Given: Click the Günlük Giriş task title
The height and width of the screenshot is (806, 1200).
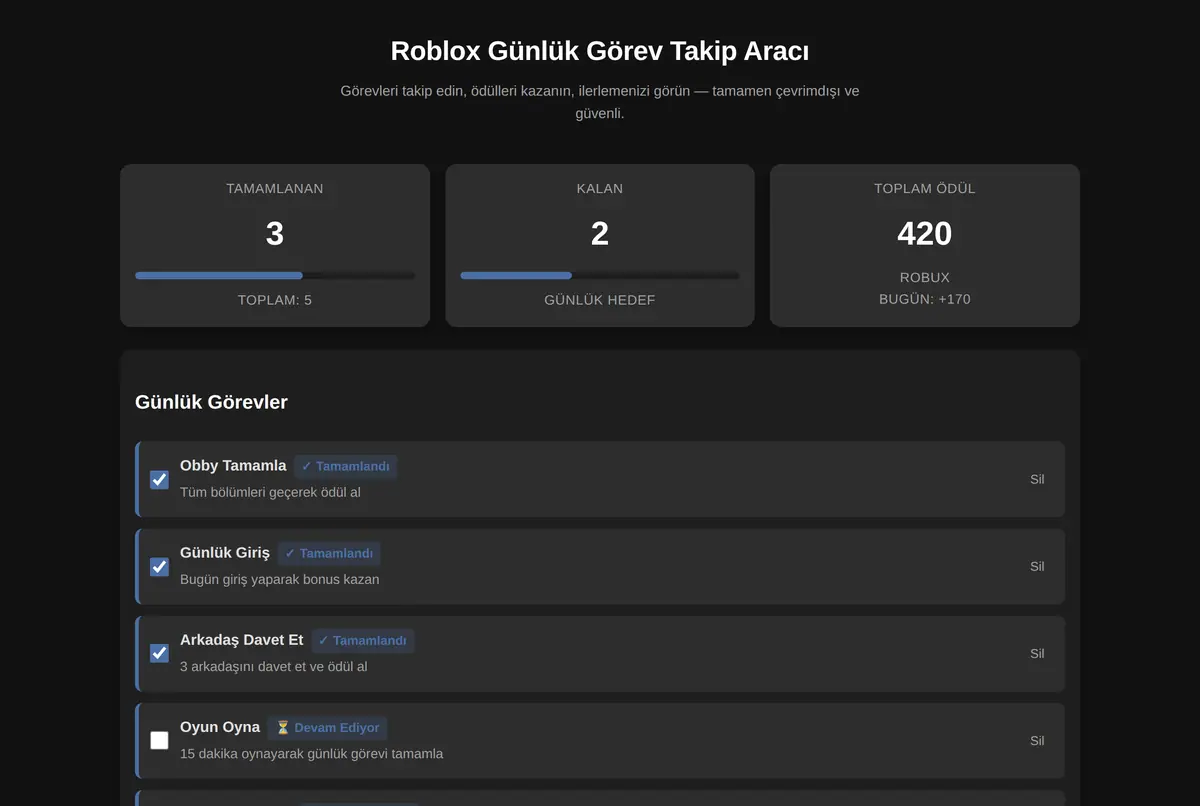Looking at the screenshot, I should pos(225,553).
